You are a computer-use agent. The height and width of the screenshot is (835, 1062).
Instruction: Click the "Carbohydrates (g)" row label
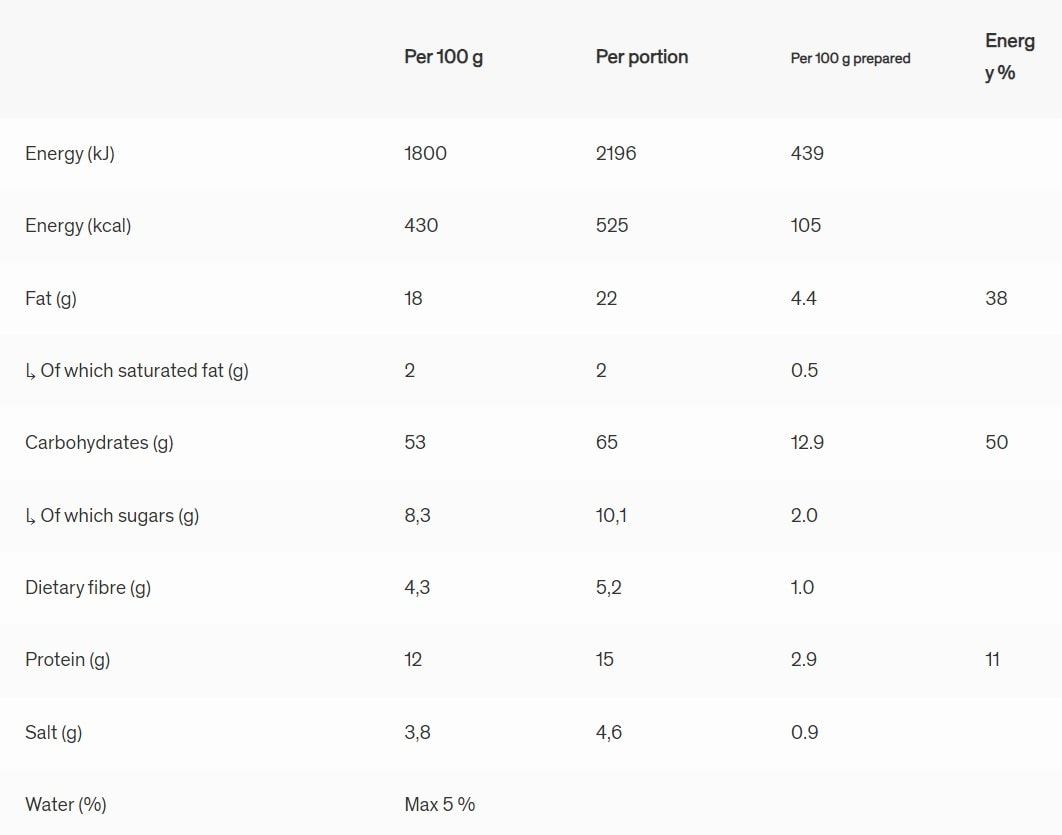tap(99, 443)
